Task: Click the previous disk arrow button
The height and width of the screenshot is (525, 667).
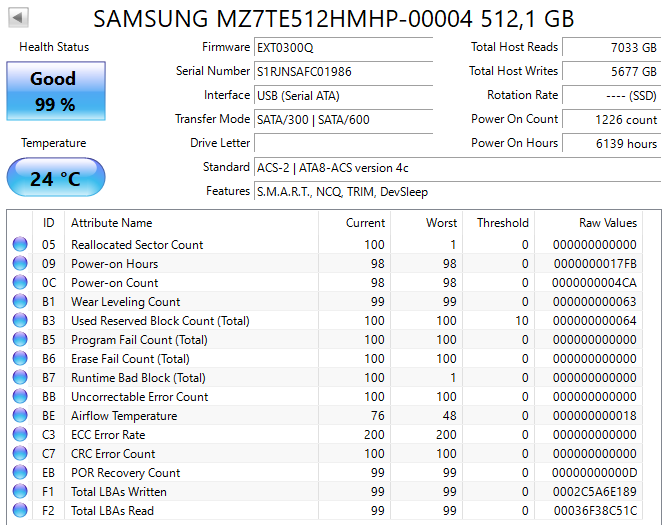Action: (19, 18)
